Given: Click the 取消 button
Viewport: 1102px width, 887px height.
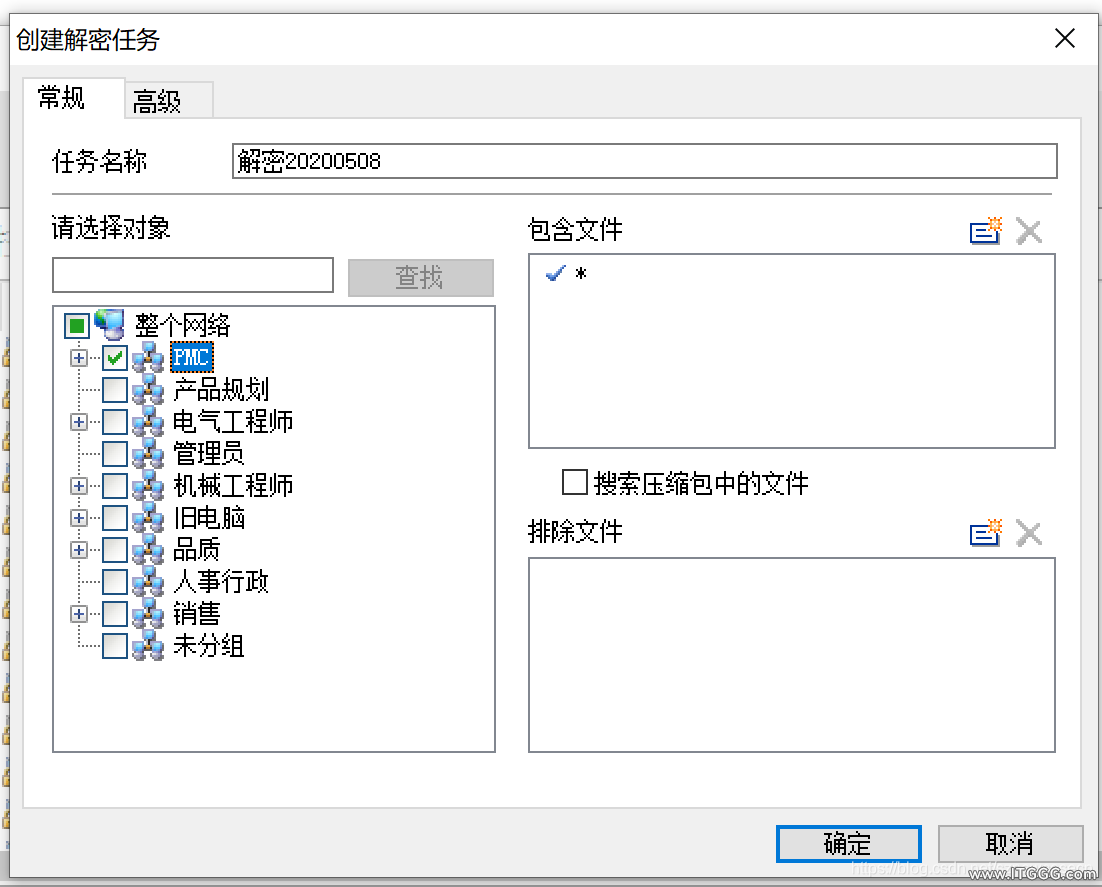Looking at the screenshot, I should 1010,843.
